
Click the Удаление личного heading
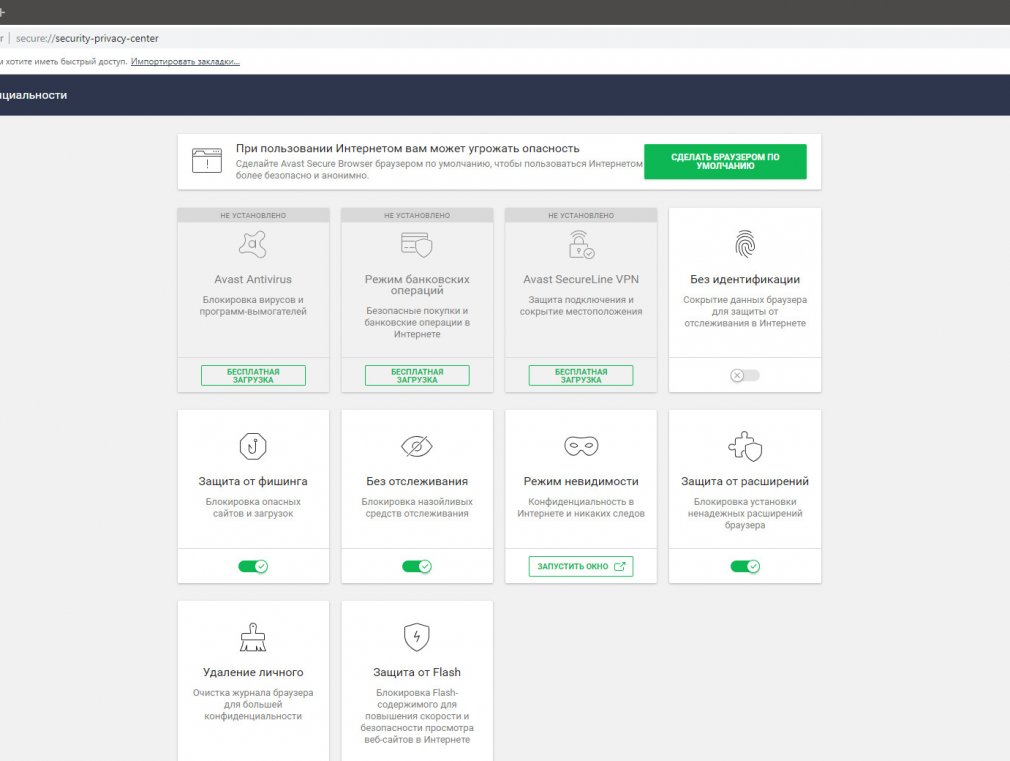[x=252, y=672]
